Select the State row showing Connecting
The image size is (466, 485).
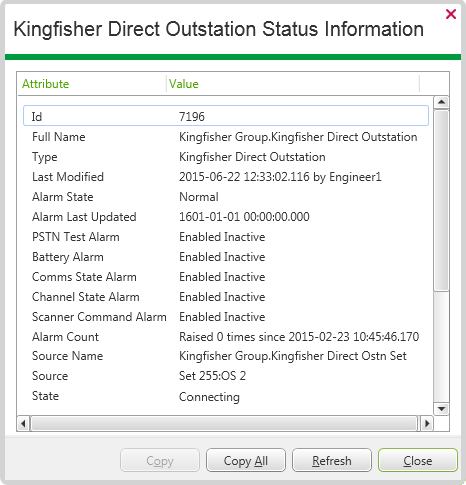pos(226,396)
